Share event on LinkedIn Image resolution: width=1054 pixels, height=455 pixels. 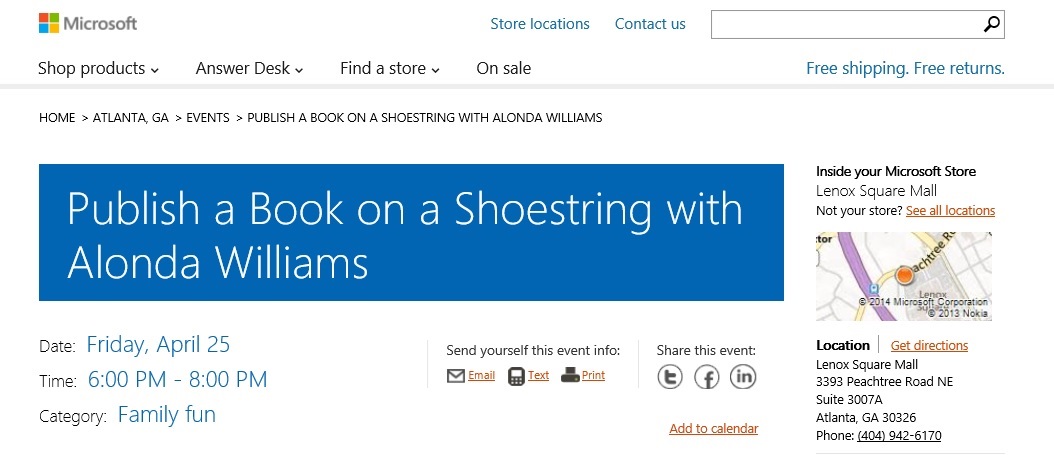pos(743,376)
